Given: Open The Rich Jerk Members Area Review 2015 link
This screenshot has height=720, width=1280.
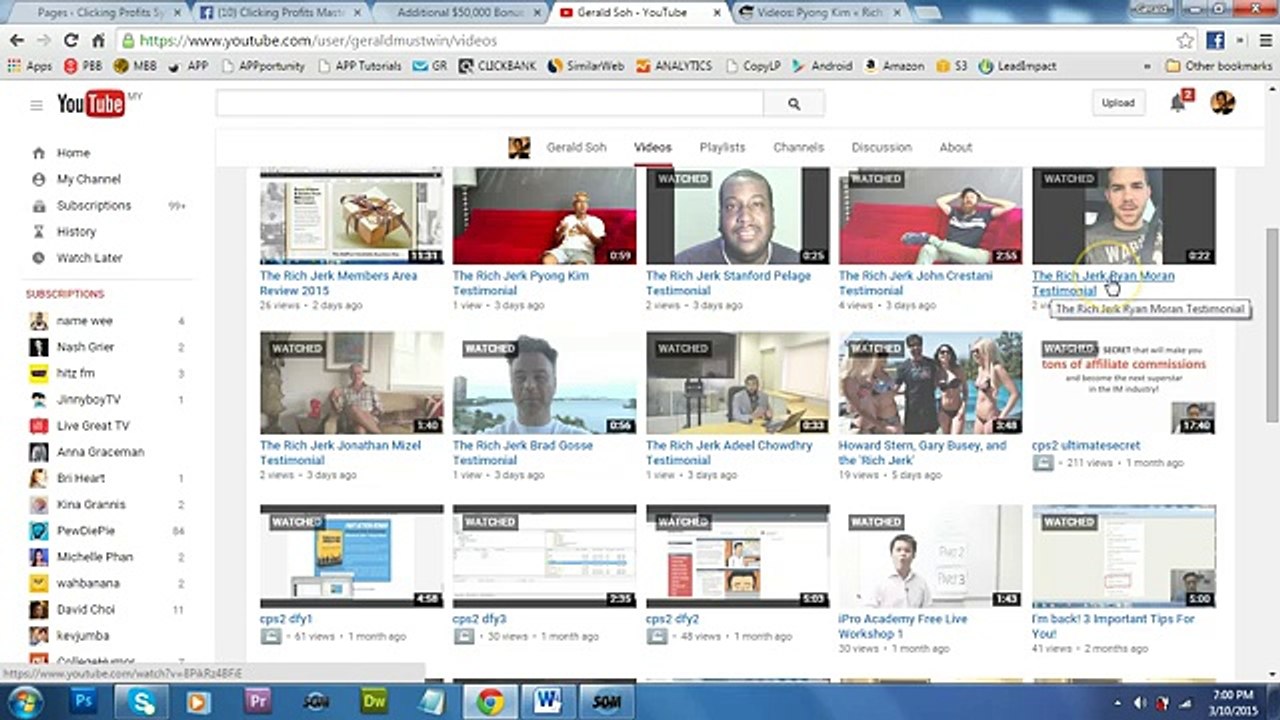Looking at the screenshot, I should [338, 283].
